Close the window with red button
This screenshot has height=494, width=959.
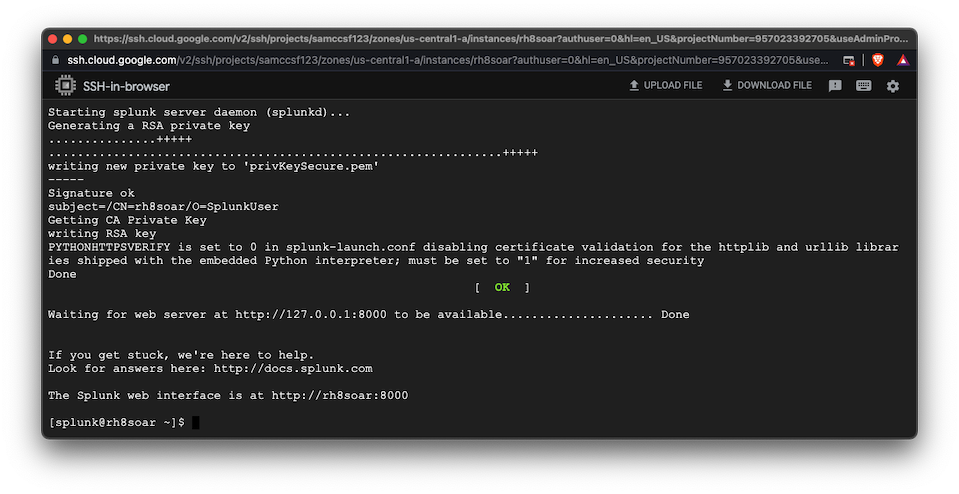pyautogui.click(x=53, y=39)
